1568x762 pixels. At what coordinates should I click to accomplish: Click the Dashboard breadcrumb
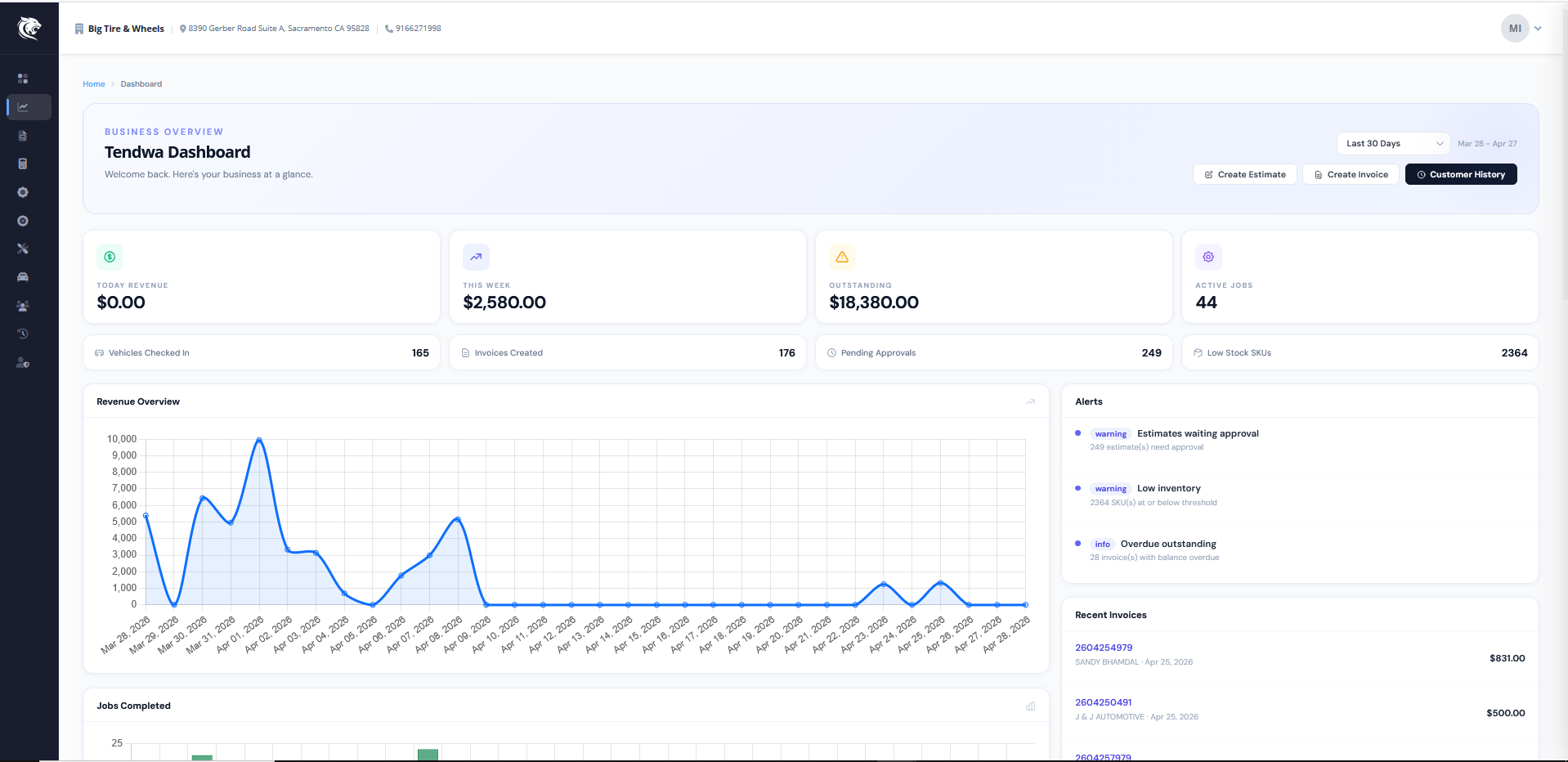tap(141, 84)
